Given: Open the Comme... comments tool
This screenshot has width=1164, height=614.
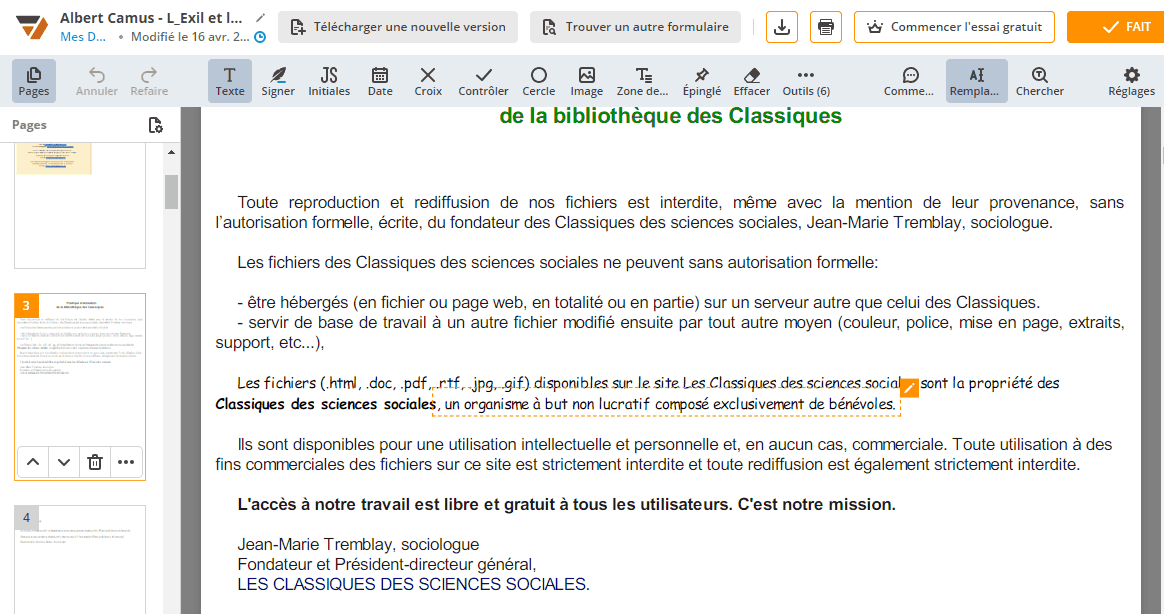Looking at the screenshot, I should tap(909, 81).
